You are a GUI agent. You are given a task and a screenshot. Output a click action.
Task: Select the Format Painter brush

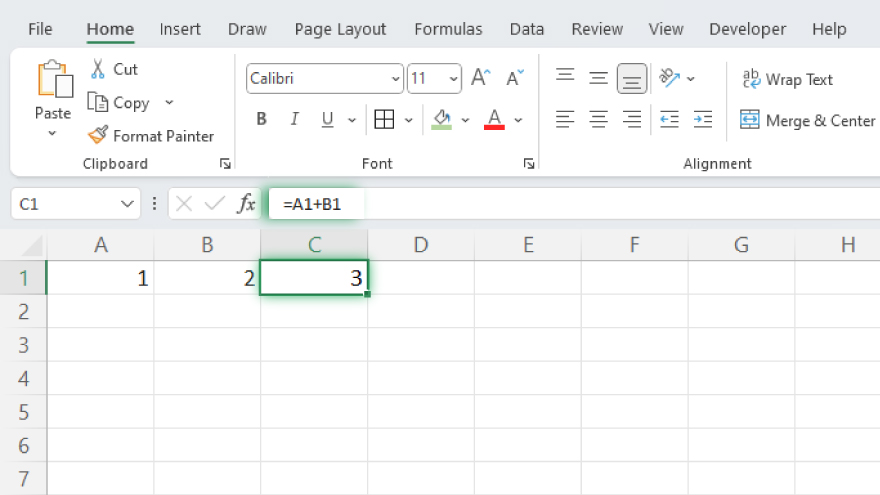click(x=98, y=135)
